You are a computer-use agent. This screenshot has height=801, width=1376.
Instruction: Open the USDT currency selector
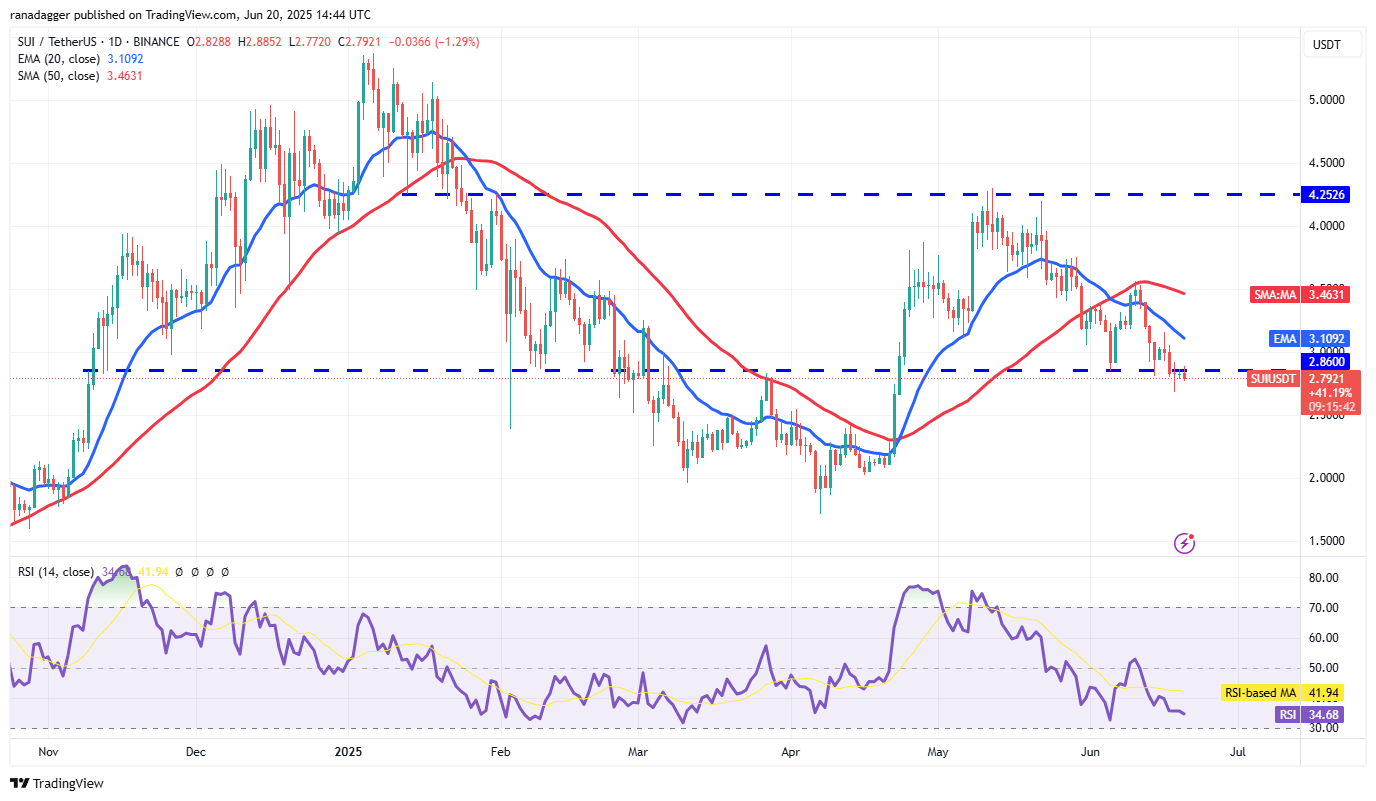(1328, 45)
